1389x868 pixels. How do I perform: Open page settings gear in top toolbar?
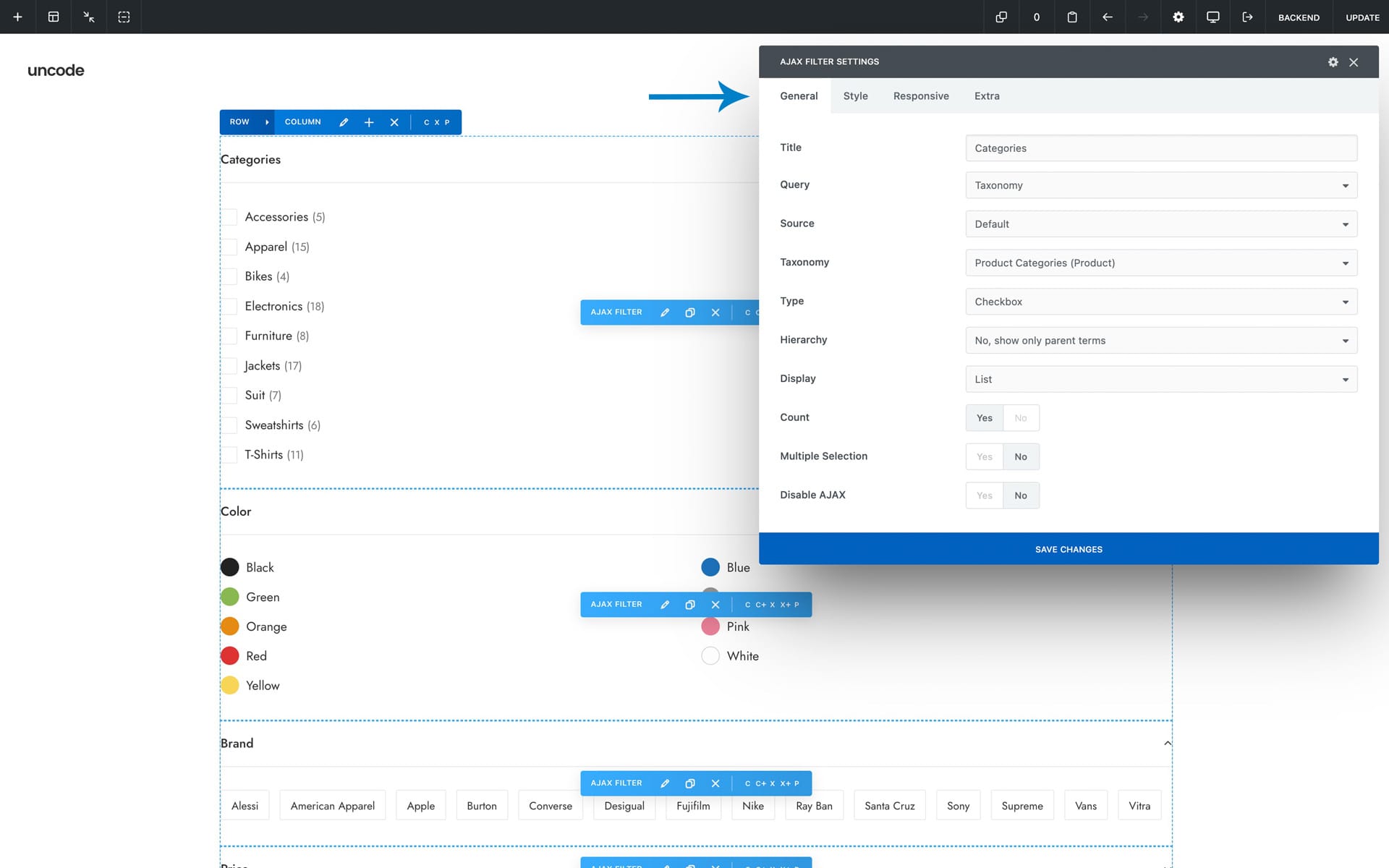(x=1178, y=17)
